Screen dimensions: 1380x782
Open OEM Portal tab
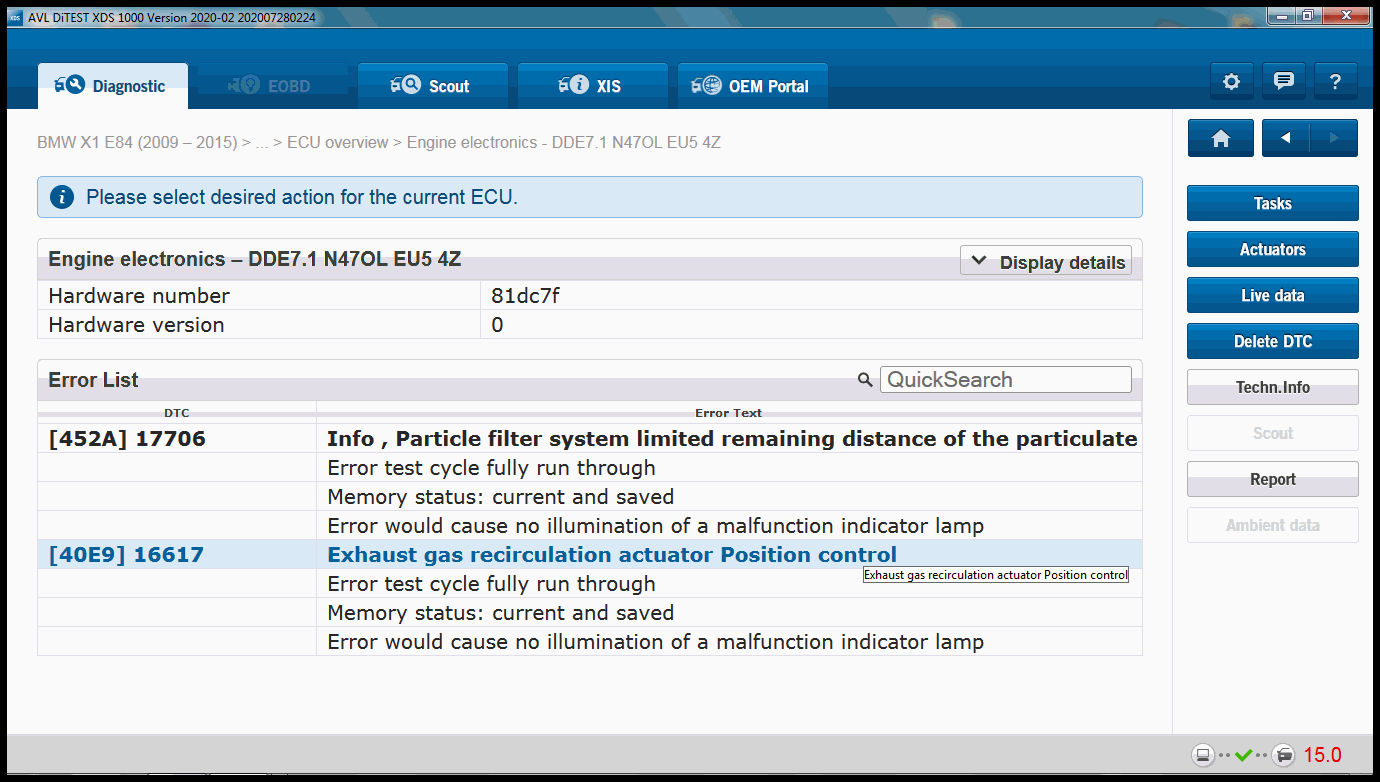point(753,86)
